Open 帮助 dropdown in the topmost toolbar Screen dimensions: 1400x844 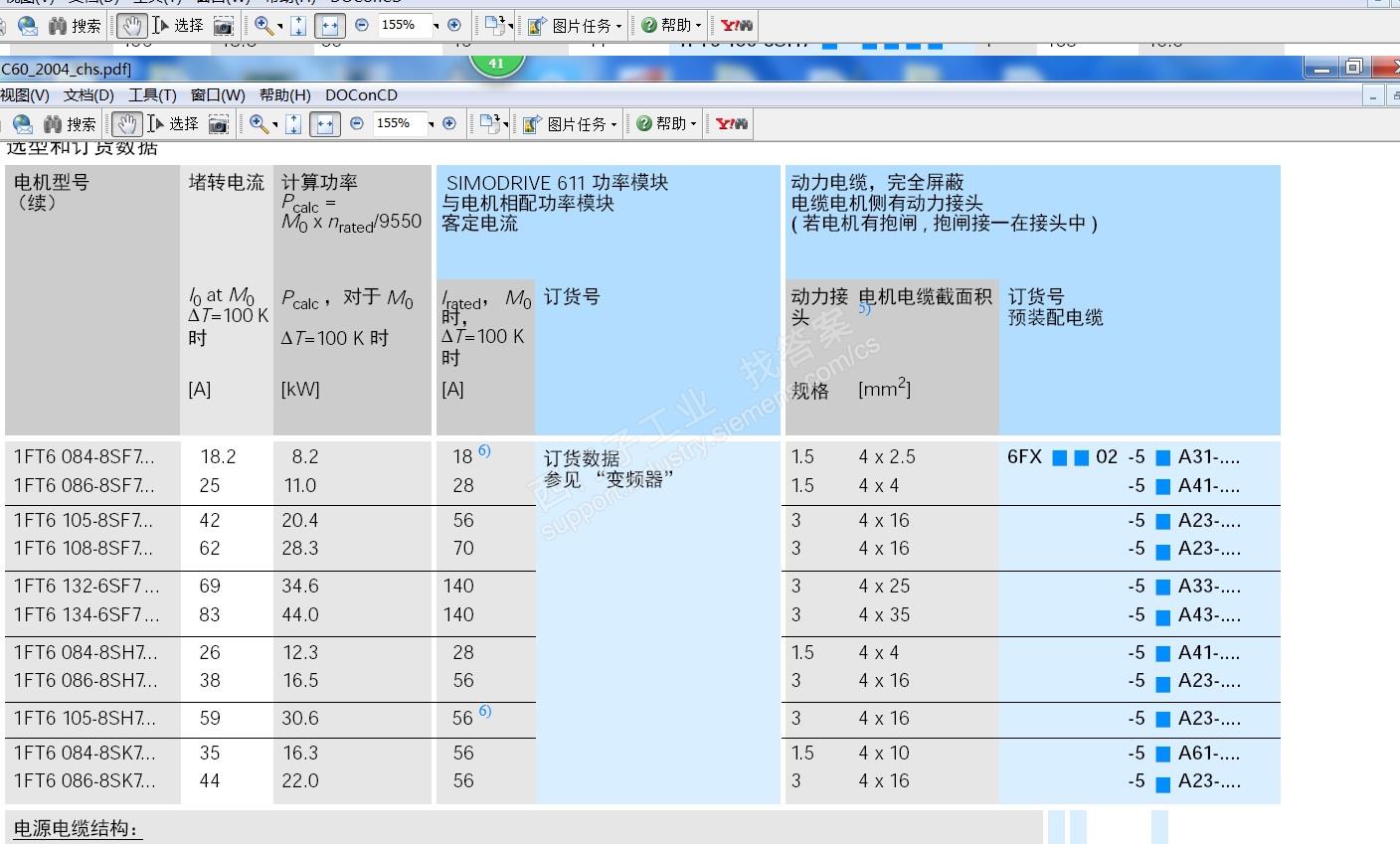coord(672,25)
